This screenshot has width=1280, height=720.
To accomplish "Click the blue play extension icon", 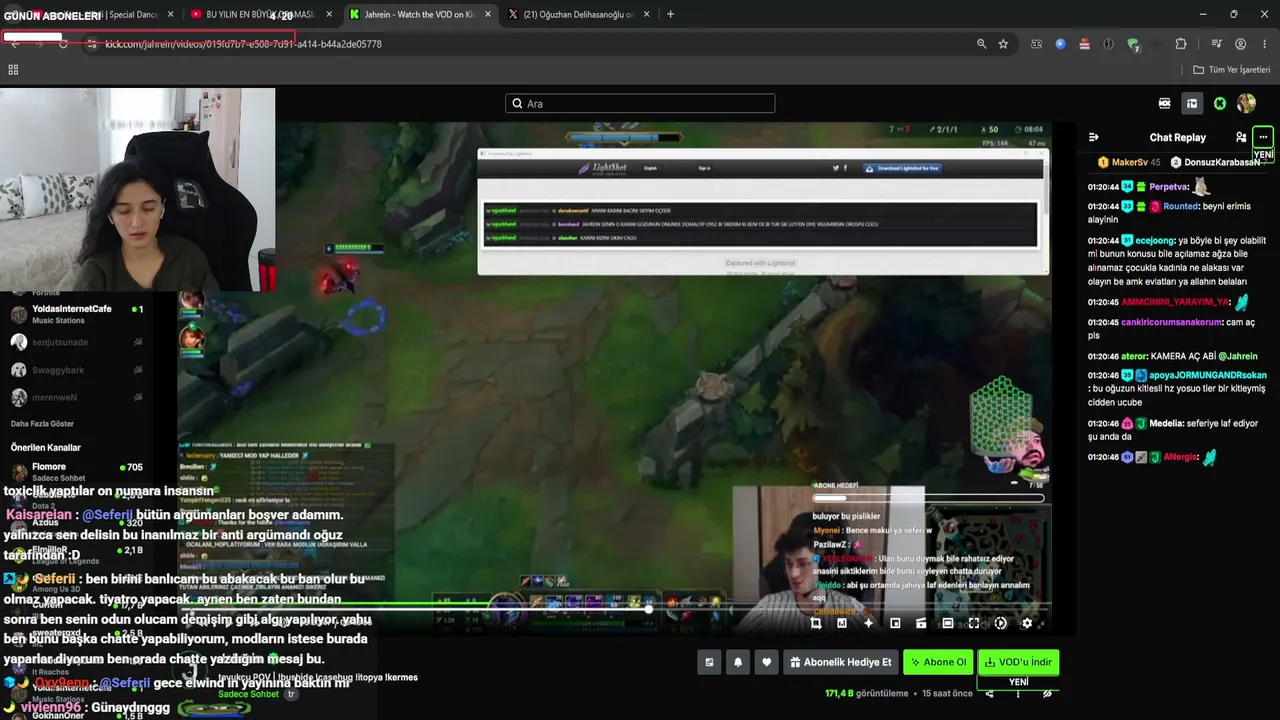I will click(1060, 44).
